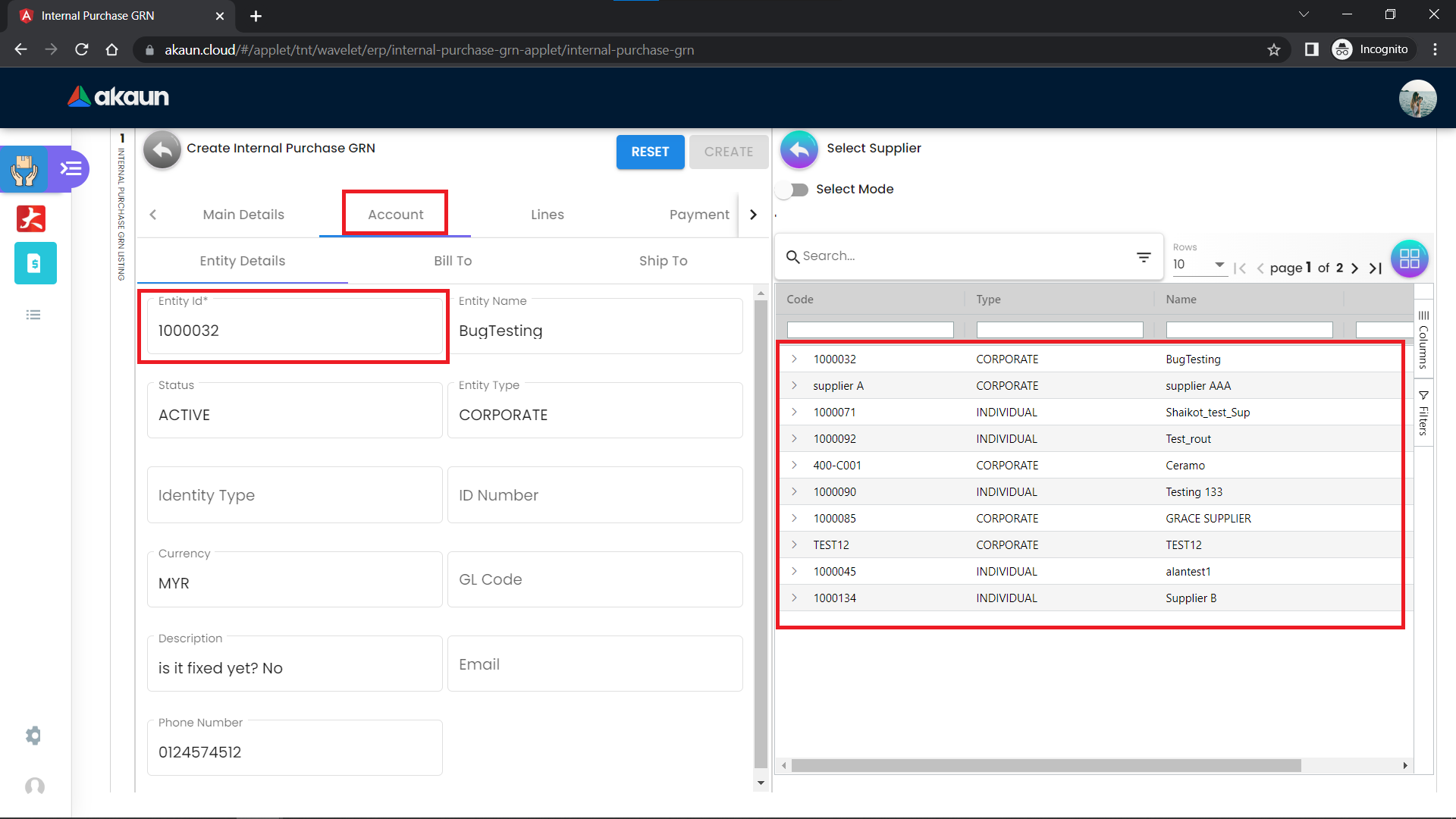
Task: Open the Rows per page dropdown
Action: 1199,265
